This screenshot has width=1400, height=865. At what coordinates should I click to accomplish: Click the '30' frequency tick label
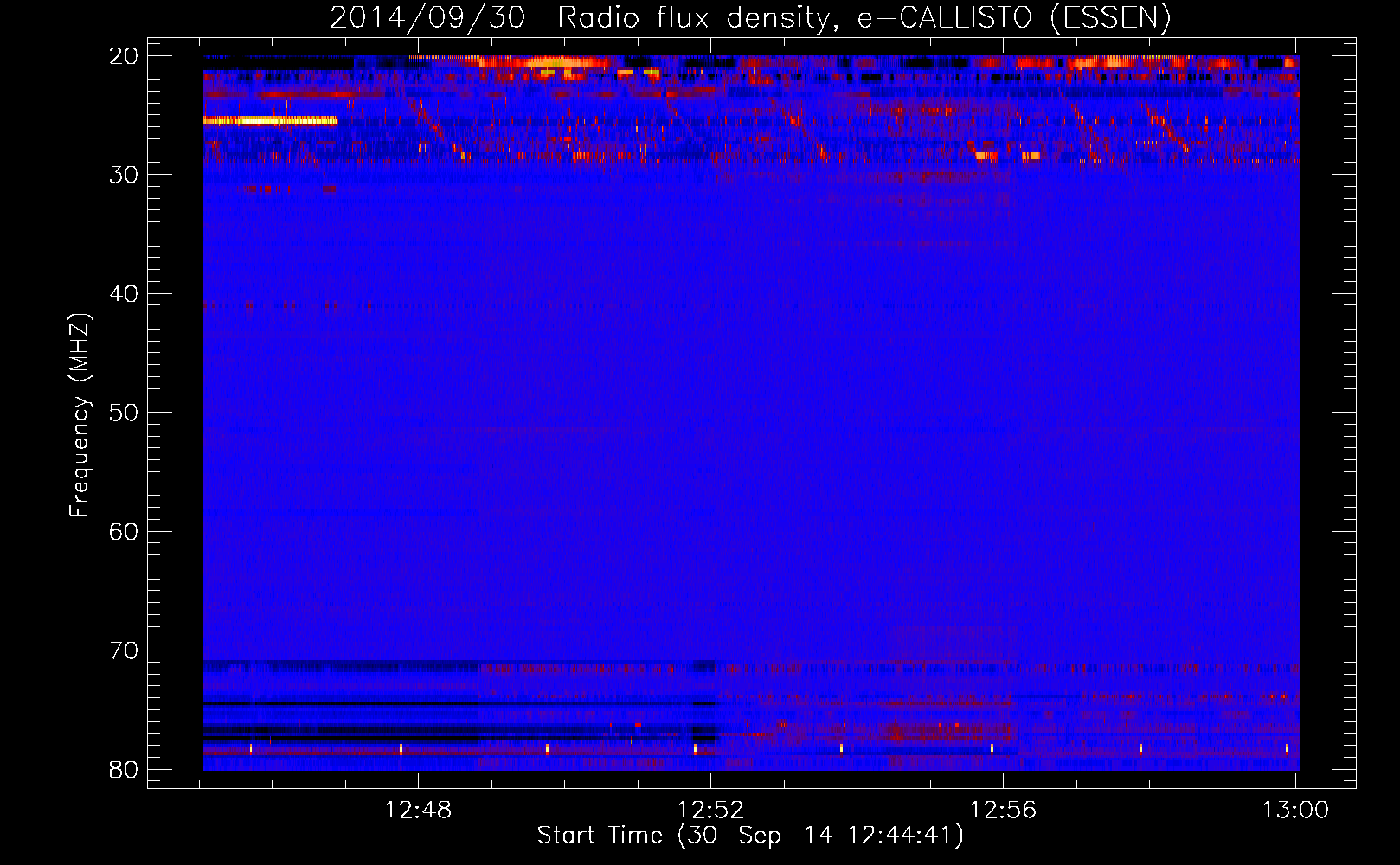pyautogui.click(x=125, y=175)
